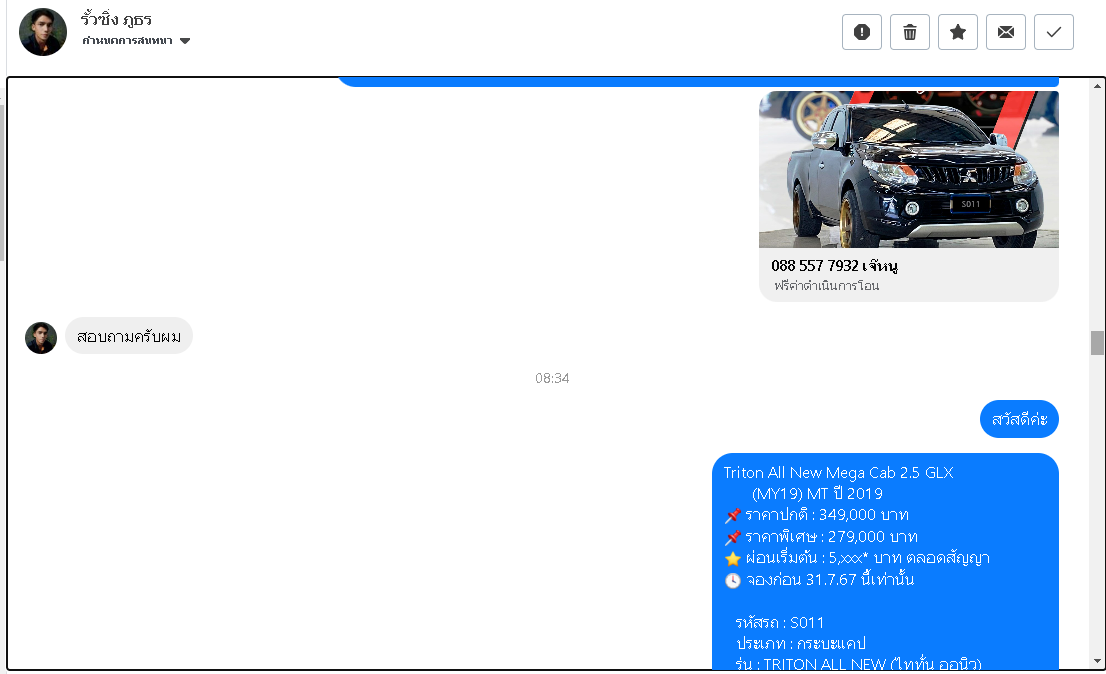Click the car code S011 line
The image size is (1106, 674).
point(779,623)
